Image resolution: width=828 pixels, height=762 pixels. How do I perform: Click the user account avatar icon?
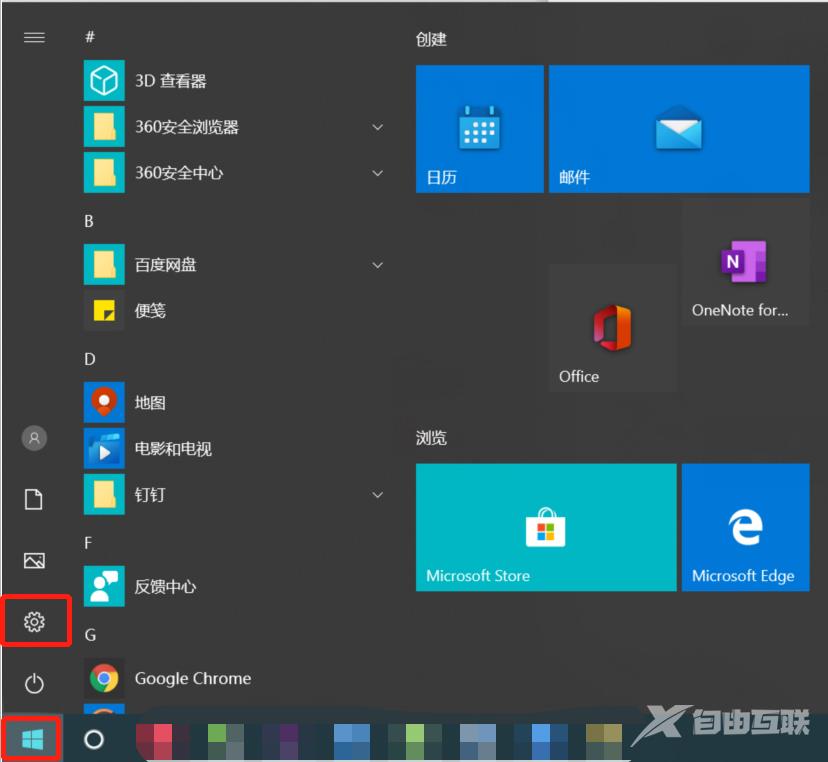click(34, 438)
